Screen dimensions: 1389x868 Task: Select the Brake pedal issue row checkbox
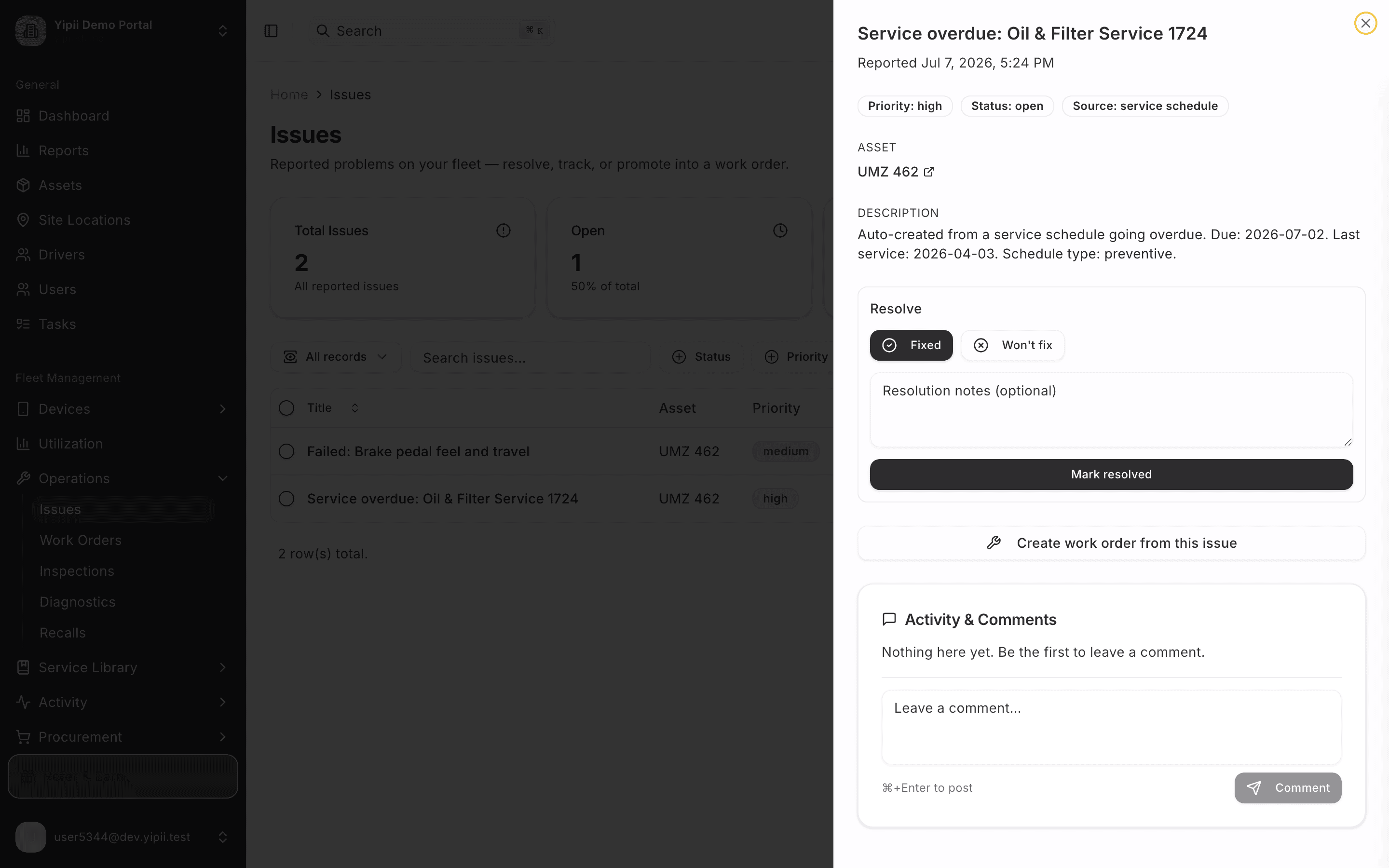pyautogui.click(x=286, y=452)
